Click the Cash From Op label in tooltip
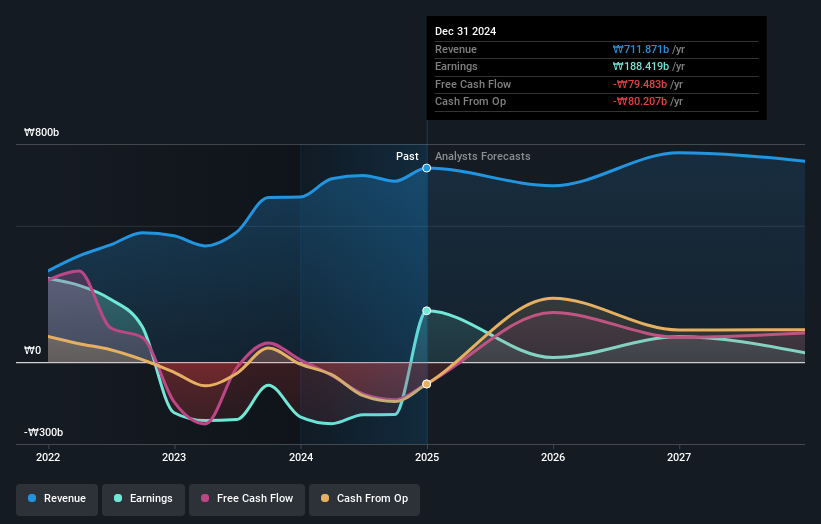 470,102
